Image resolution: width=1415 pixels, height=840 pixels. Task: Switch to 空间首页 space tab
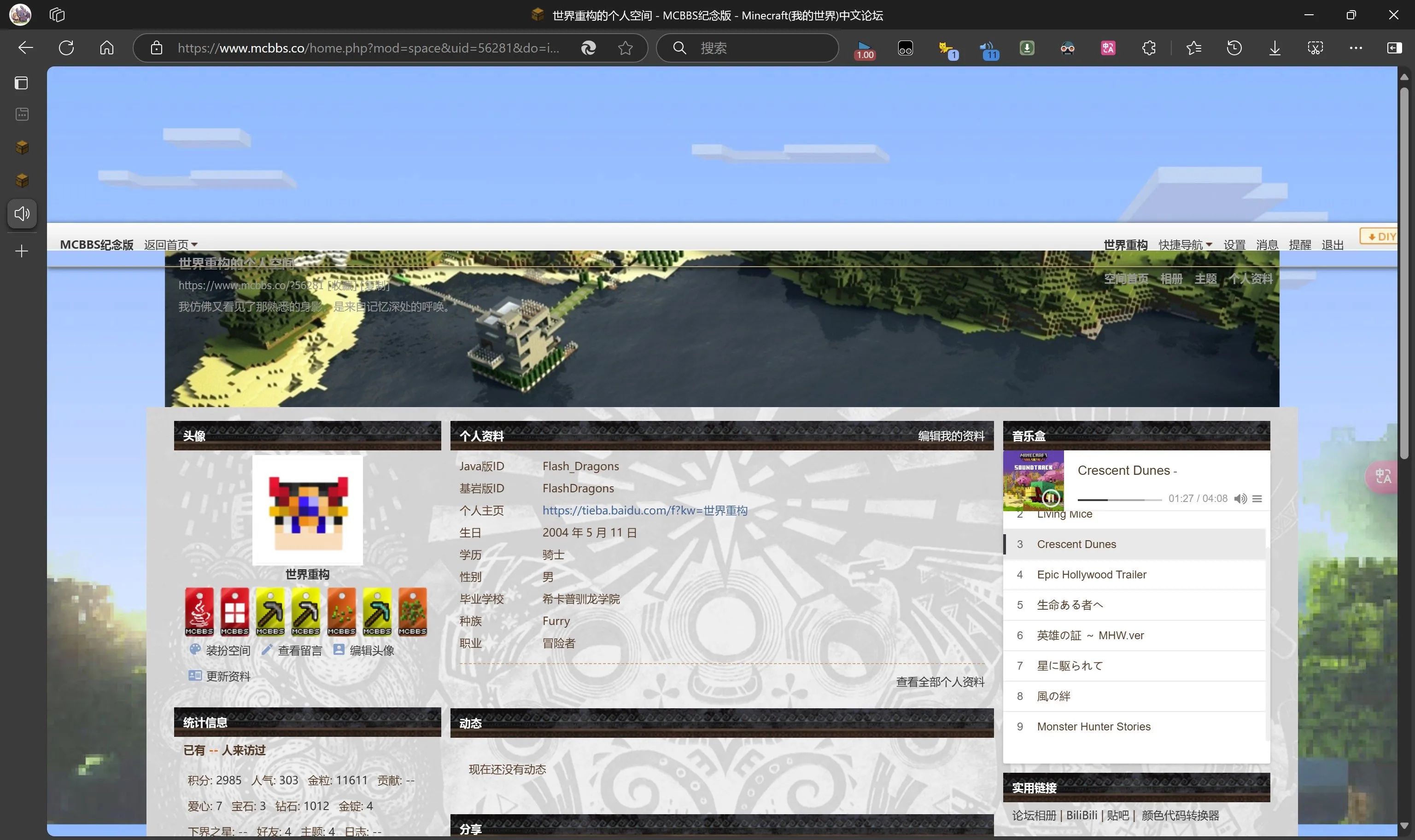coord(1126,279)
